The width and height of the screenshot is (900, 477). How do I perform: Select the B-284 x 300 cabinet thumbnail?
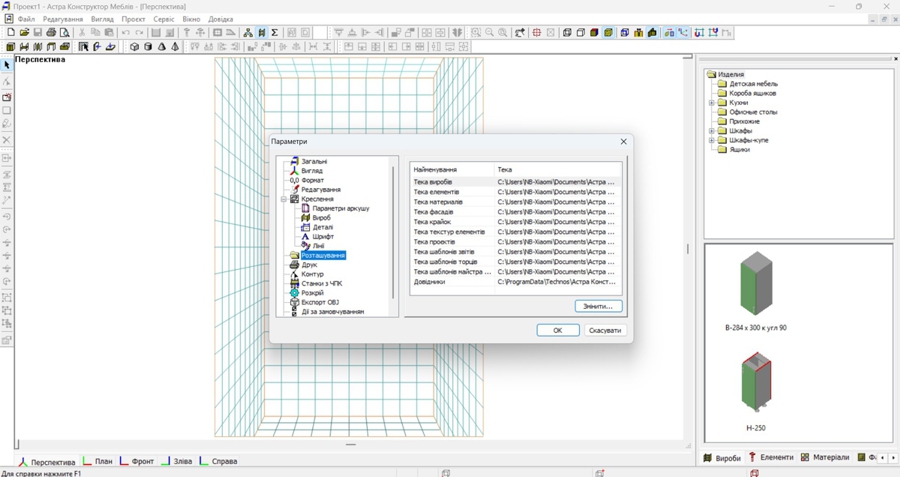(756, 292)
